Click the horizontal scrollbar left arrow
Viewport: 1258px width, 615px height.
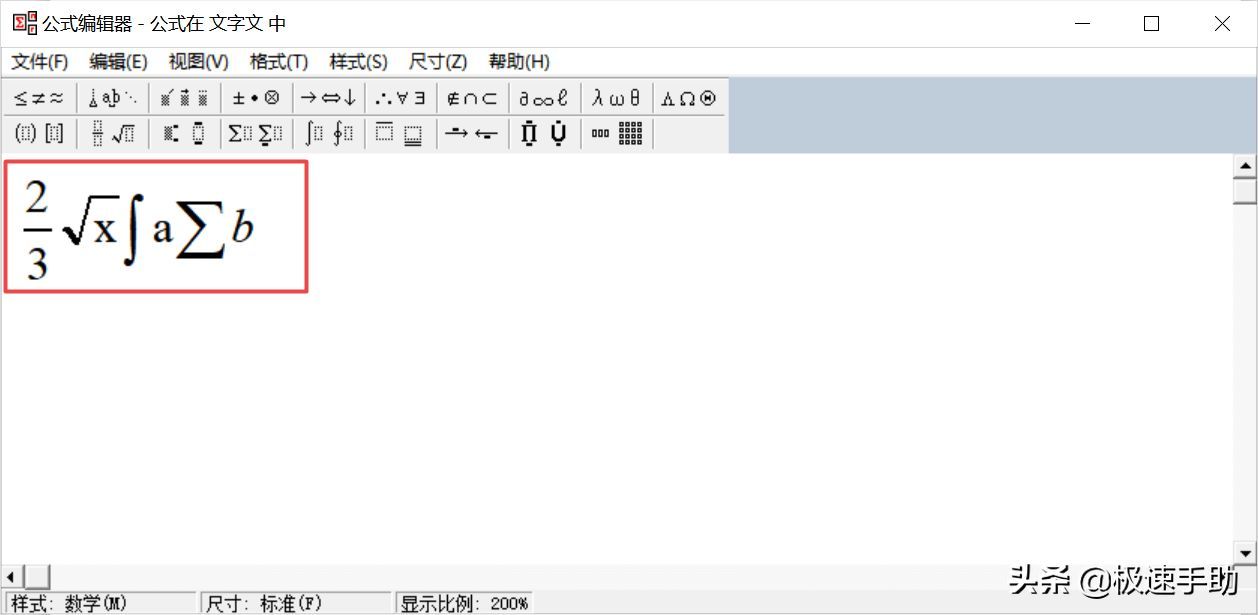click(11, 577)
